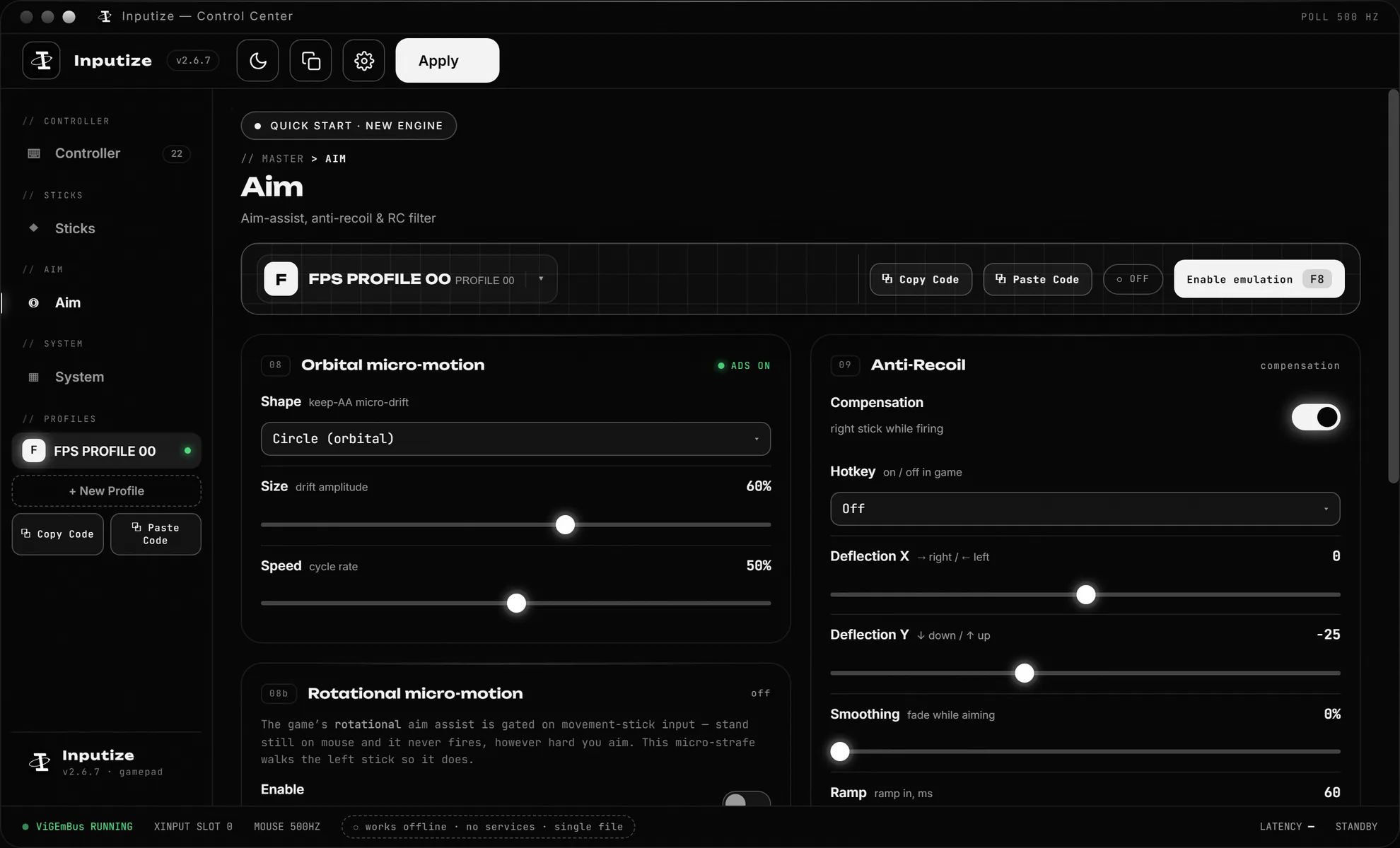Click the Speed cycle rate slider handle
The image size is (1400, 848).
(516, 603)
